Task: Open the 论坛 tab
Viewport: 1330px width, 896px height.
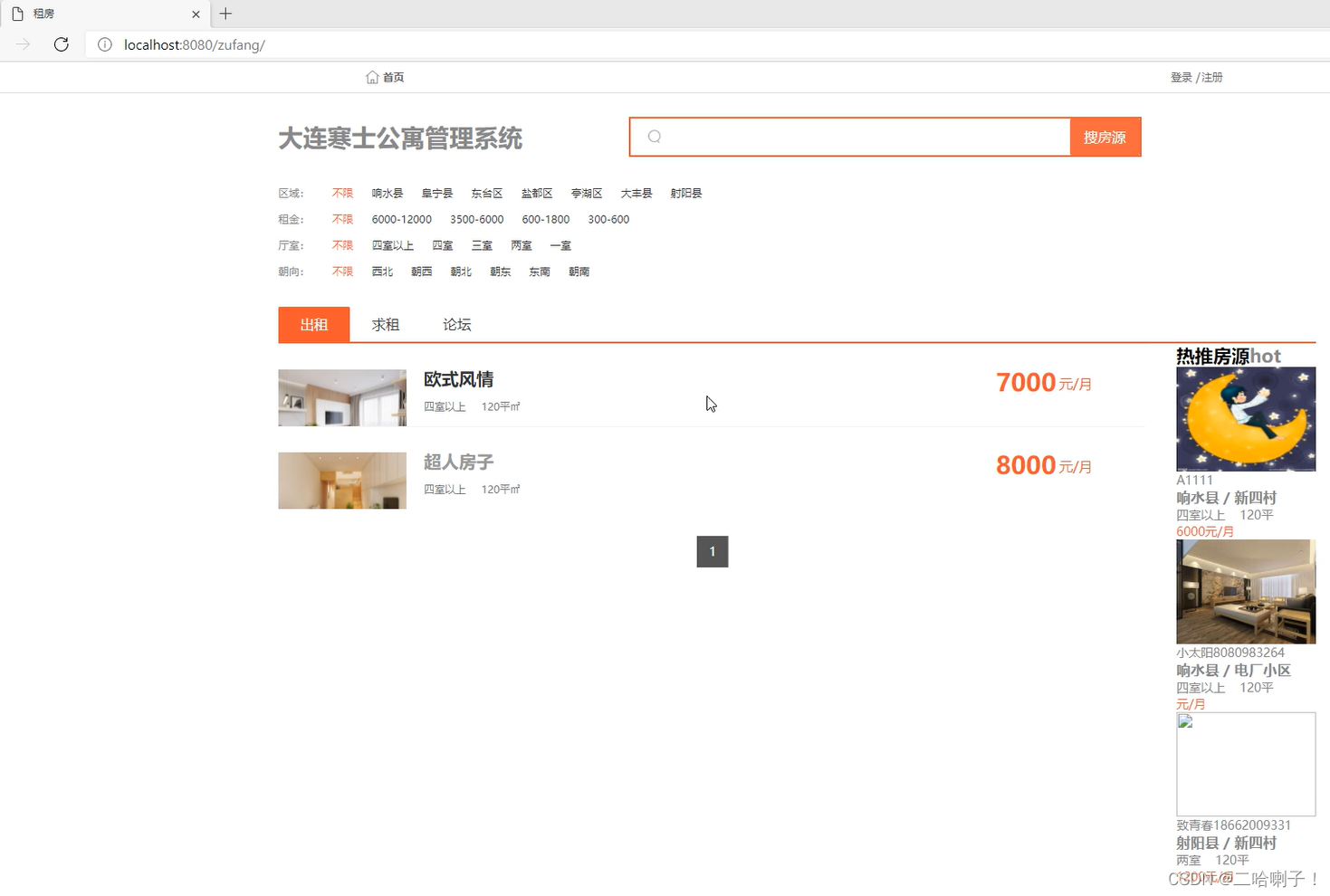Action: click(456, 324)
